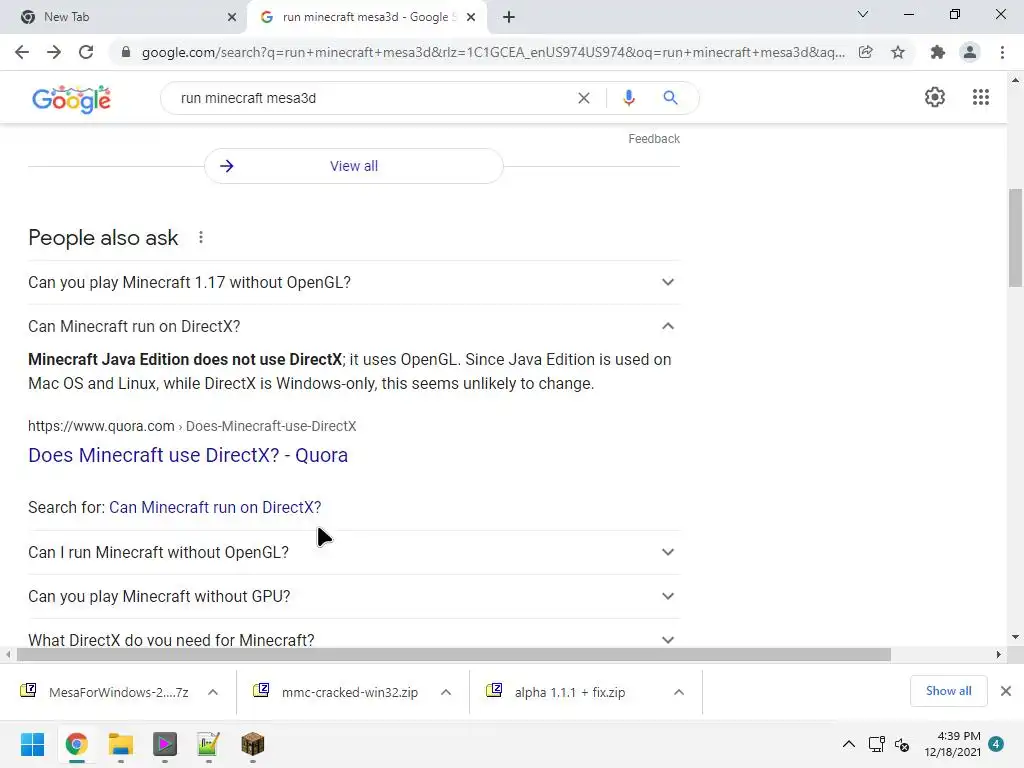This screenshot has width=1024, height=768.
Task: Open the Chrome profile avatar
Action: (x=970, y=52)
